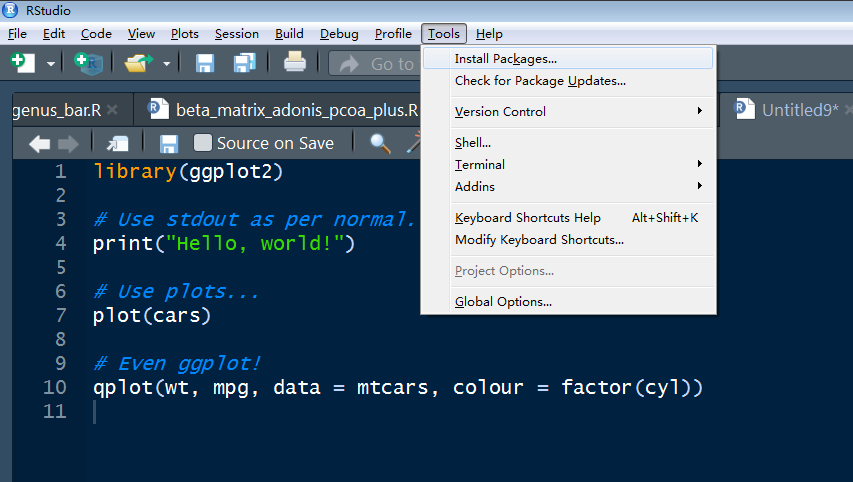Switch to the genus_bar.R tab
The width and height of the screenshot is (853, 482).
tap(56, 110)
